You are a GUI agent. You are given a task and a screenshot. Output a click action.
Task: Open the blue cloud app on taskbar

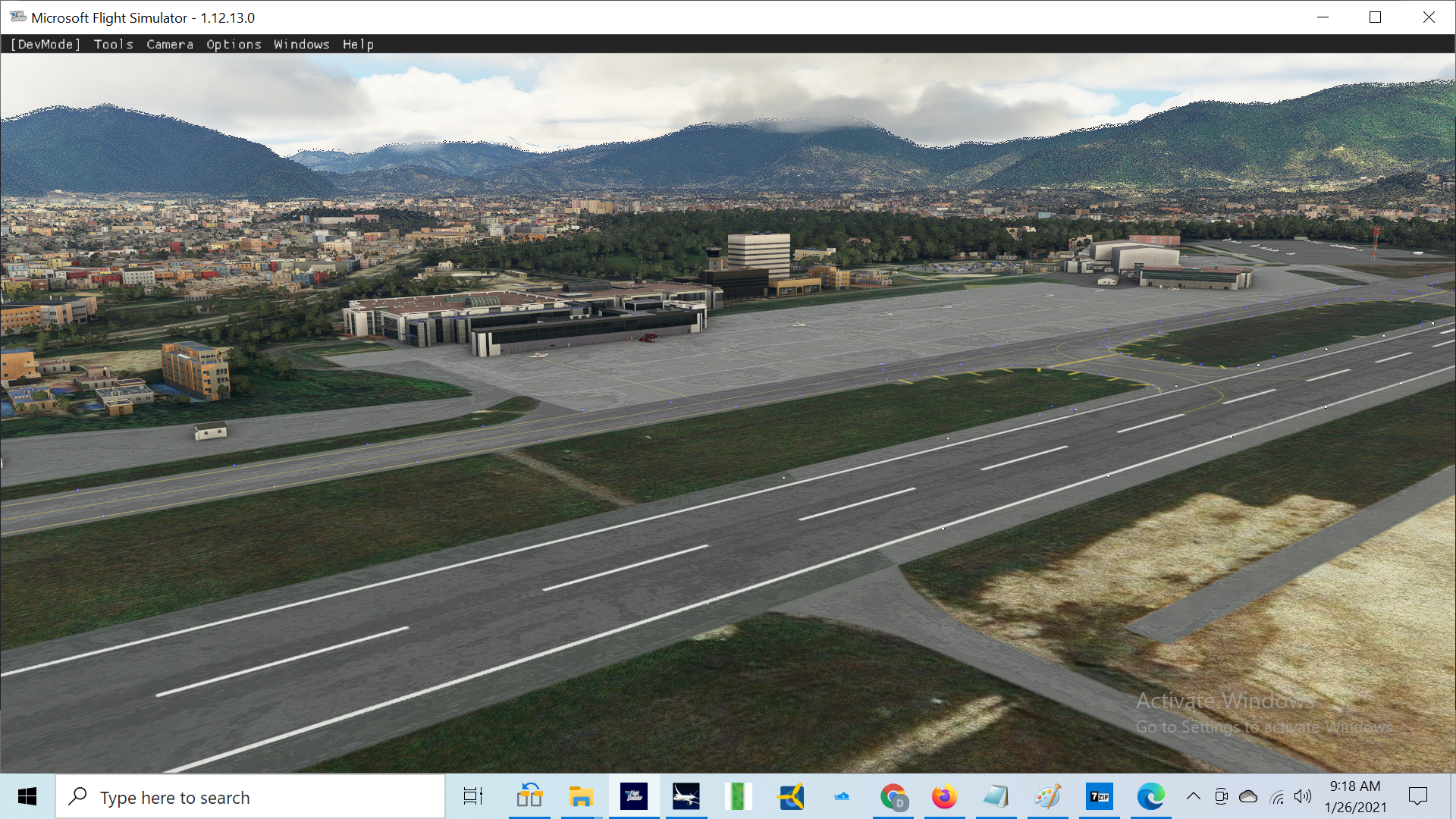(x=842, y=796)
